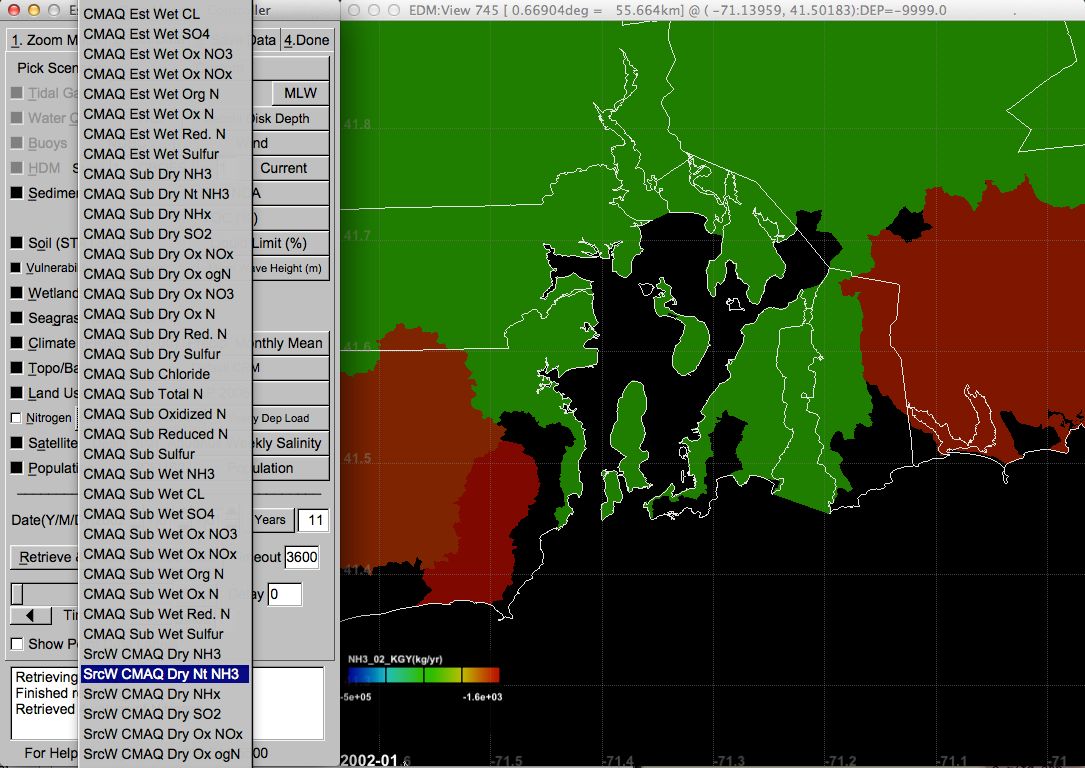Image resolution: width=1085 pixels, height=768 pixels.
Task: Toggle the Soil layer checkbox
Action: click(x=16, y=243)
